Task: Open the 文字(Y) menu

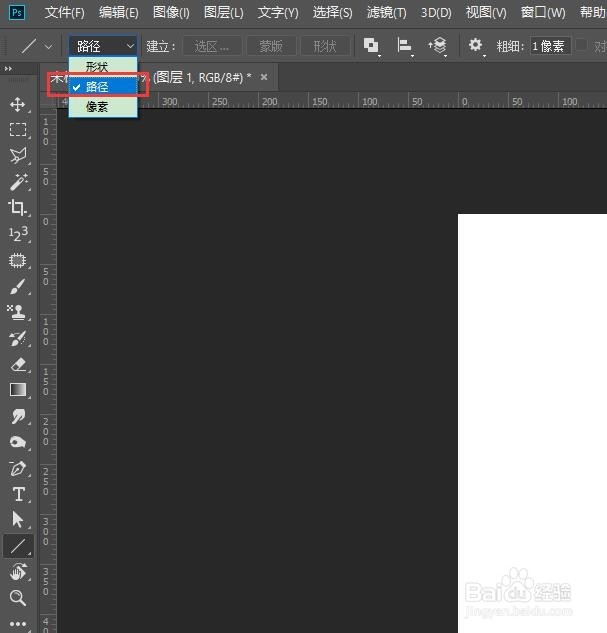Action: click(278, 13)
